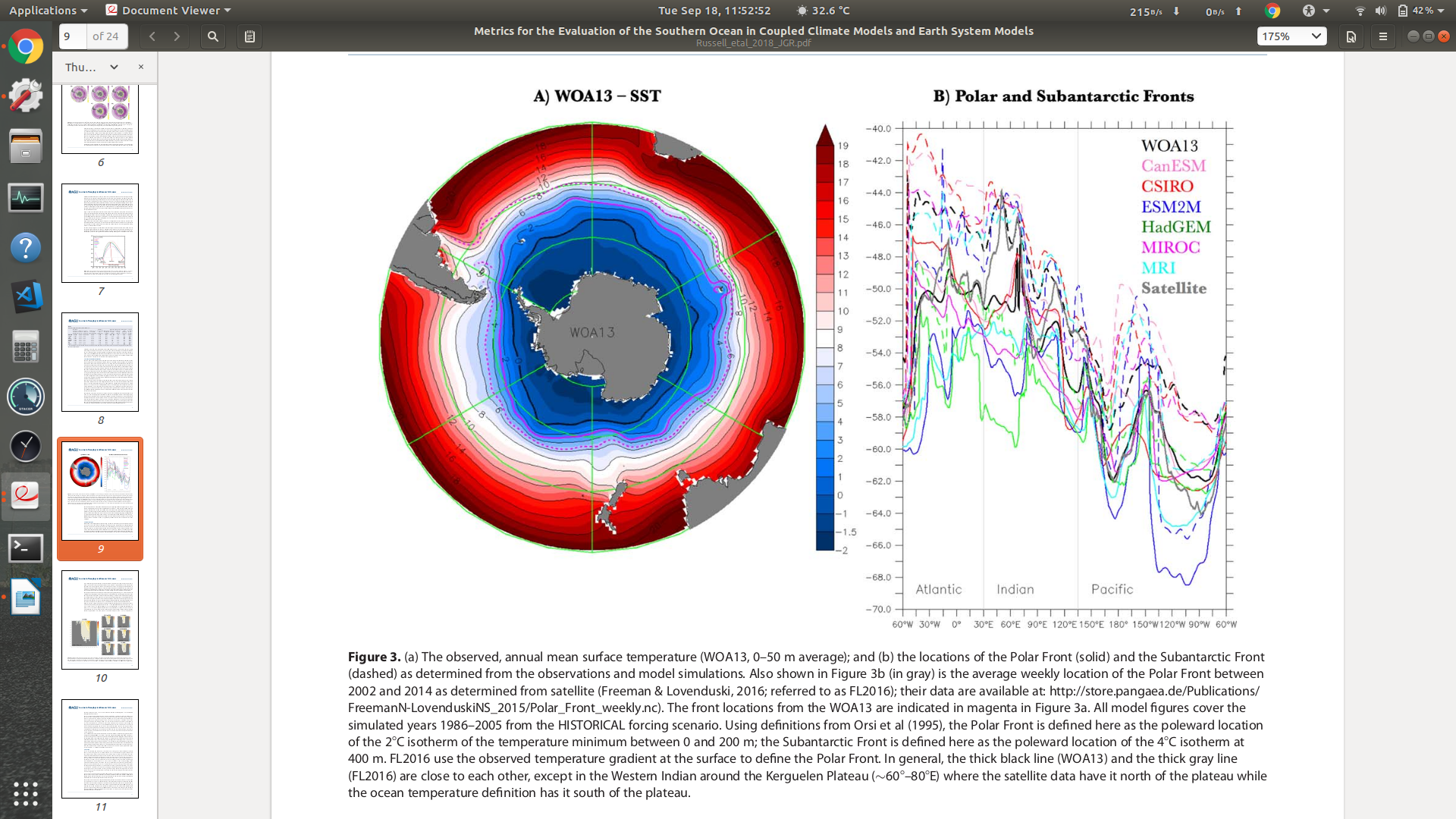The width and height of the screenshot is (1456, 819).
Task: Close the thumbnails sidebar
Action: pyautogui.click(x=141, y=67)
